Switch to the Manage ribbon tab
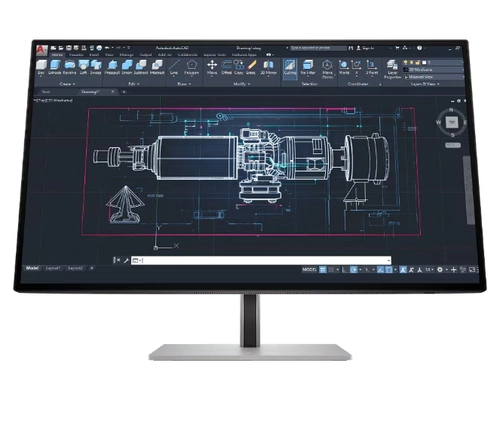 point(126,55)
